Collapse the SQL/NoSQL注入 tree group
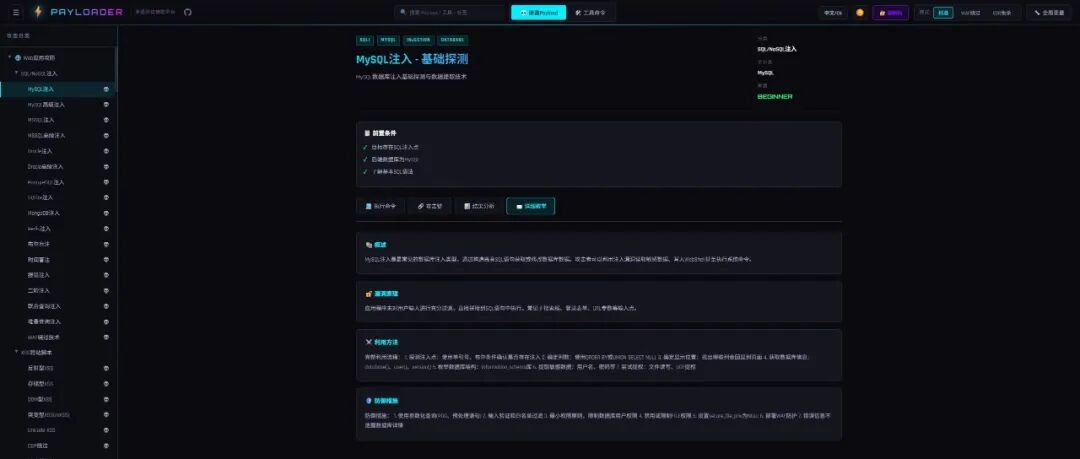 pos(17,73)
